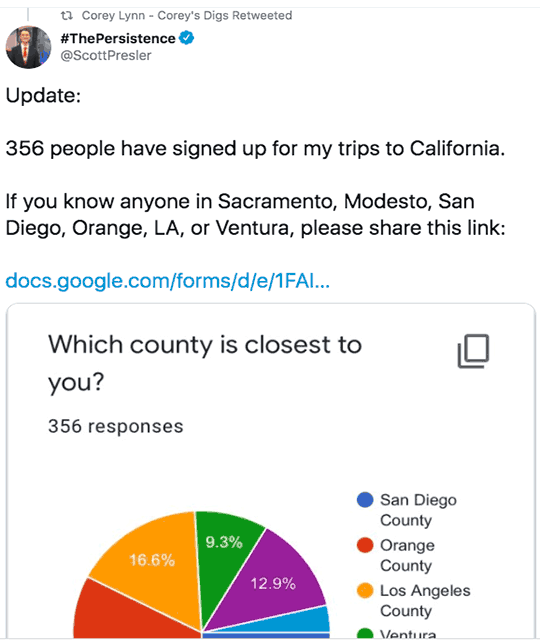The image size is (540, 640).
Task: Click the blue verified badge
Action: click(x=187, y=38)
